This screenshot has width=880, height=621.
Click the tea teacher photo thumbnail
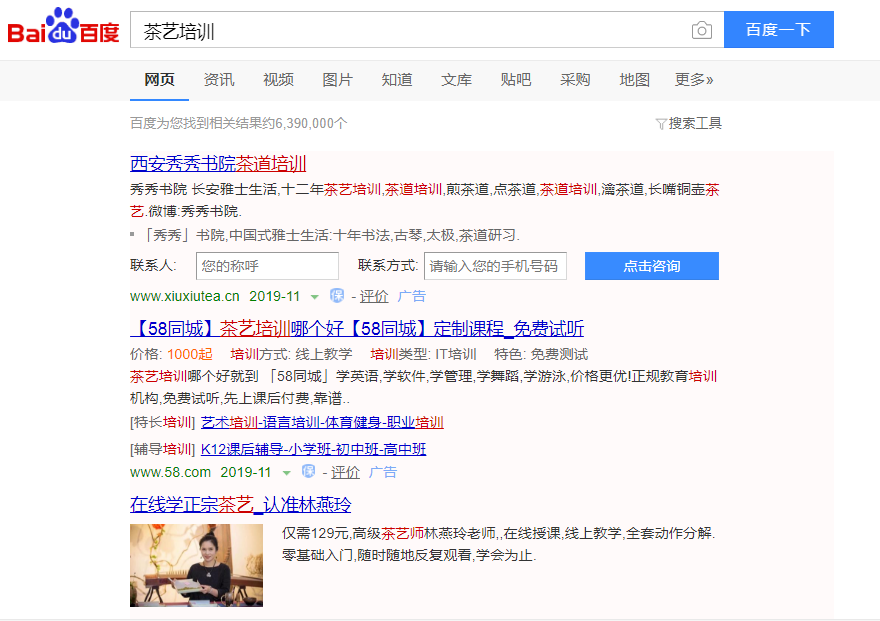(x=196, y=565)
